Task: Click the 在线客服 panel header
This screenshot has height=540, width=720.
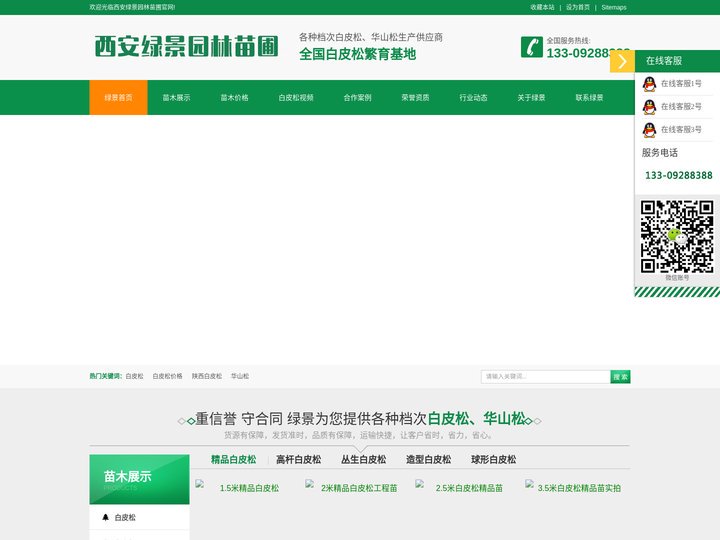Action: tap(677, 61)
